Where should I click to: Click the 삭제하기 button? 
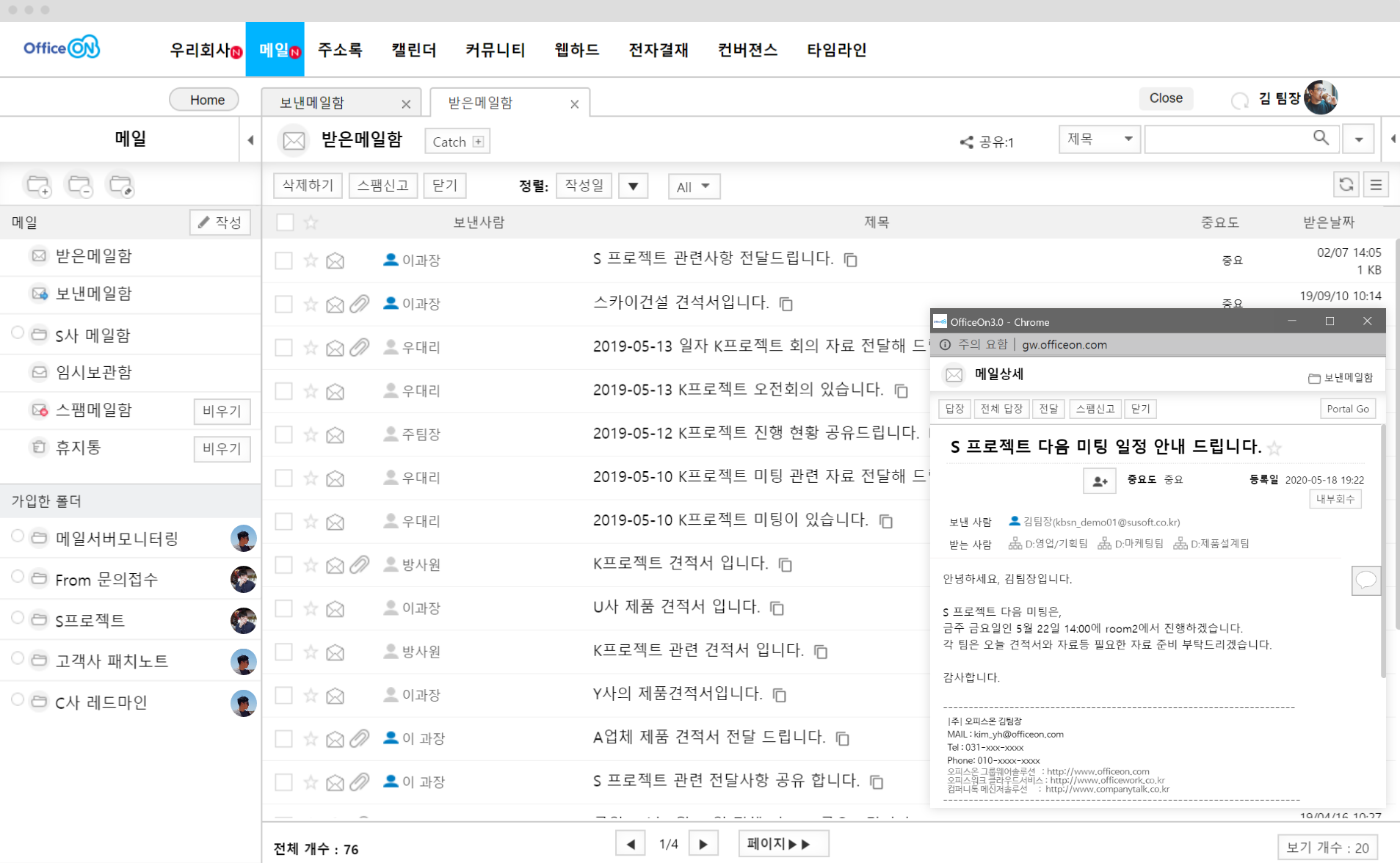point(308,186)
